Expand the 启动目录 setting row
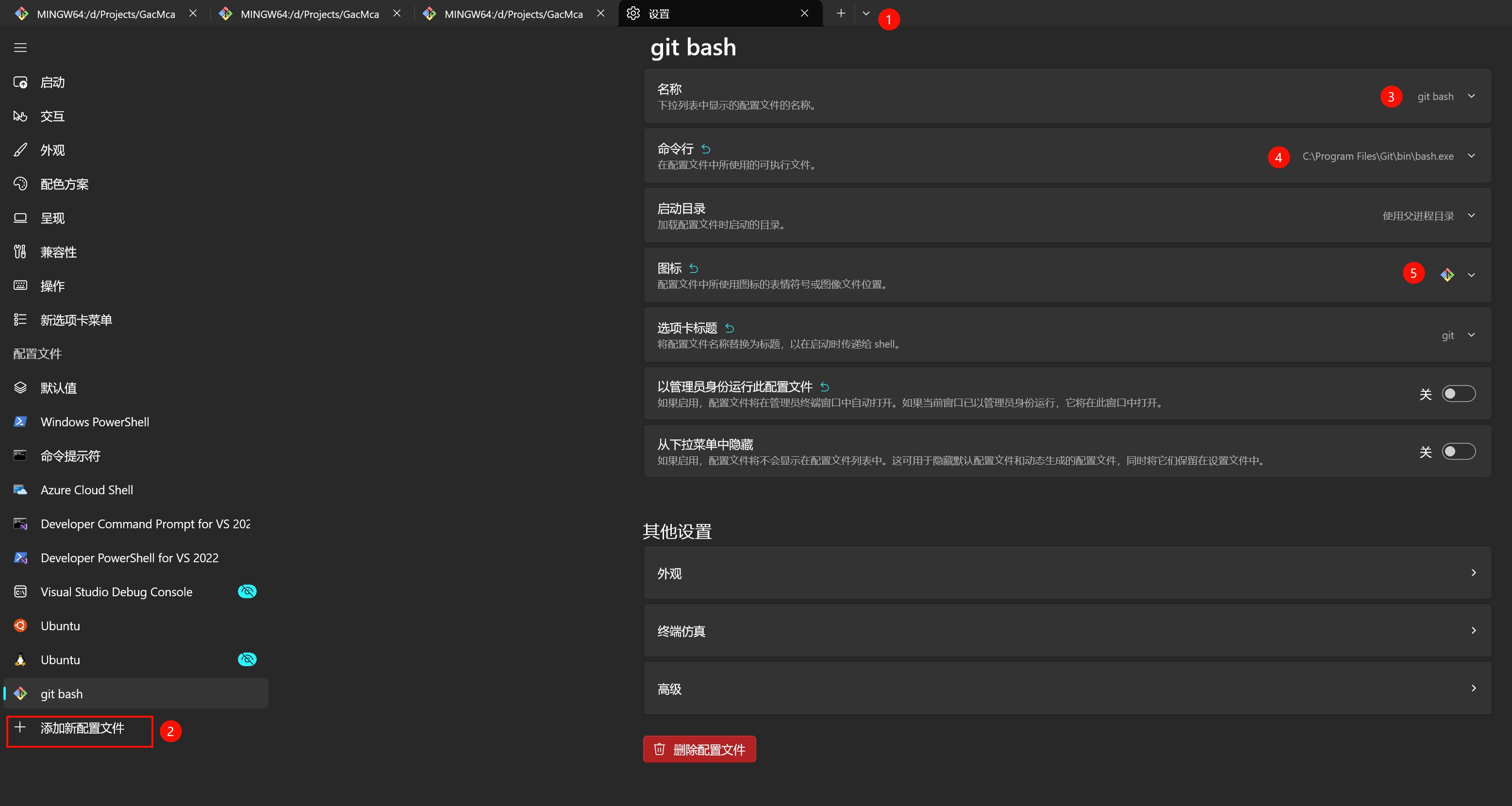The height and width of the screenshot is (806, 1512). pyautogui.click(x=1471, y=216)
